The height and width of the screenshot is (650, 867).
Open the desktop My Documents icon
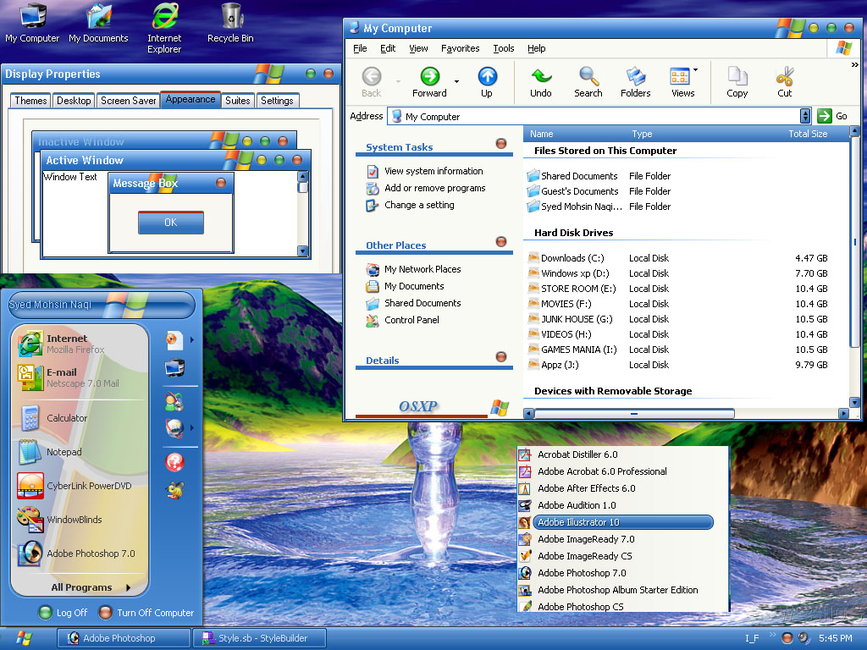click(98, 23)
